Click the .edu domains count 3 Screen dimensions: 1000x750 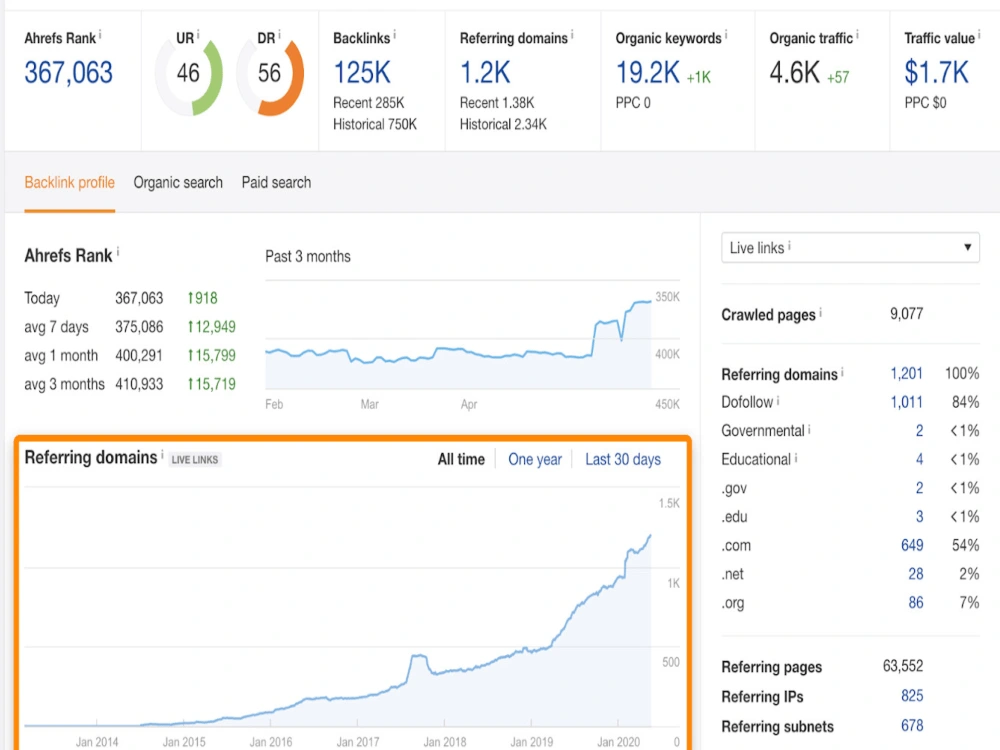919,517
